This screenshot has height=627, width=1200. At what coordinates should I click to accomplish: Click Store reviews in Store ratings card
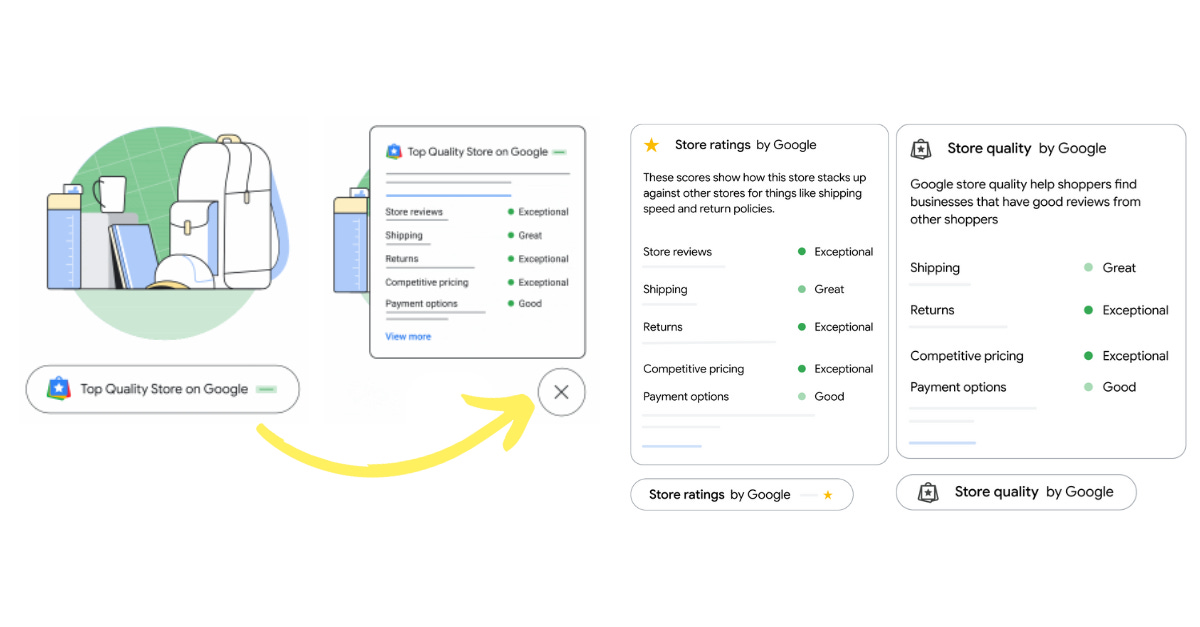[677, 252]
